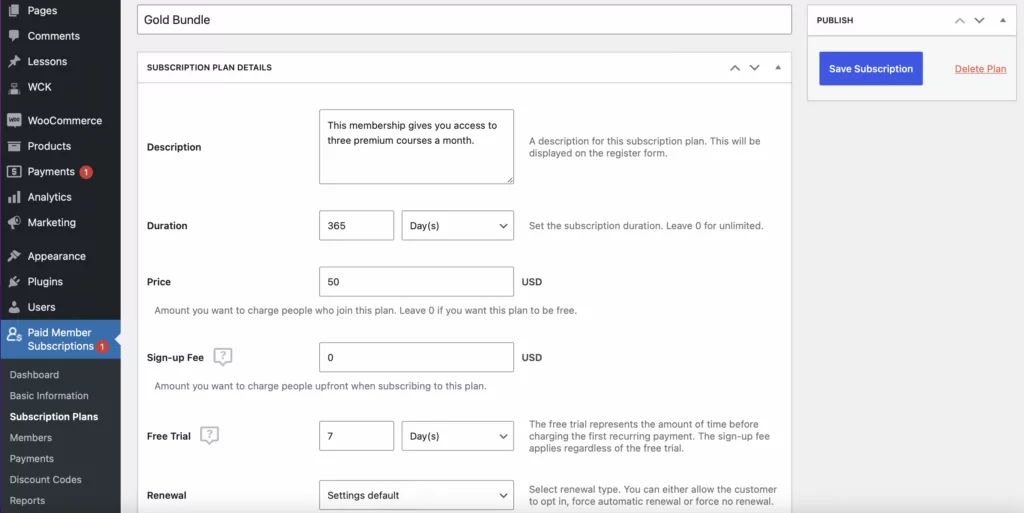Viewport: 1024px width, 513px height.
Task: Go to the Discount Codes submenu item
Action: tap(46, 479)
